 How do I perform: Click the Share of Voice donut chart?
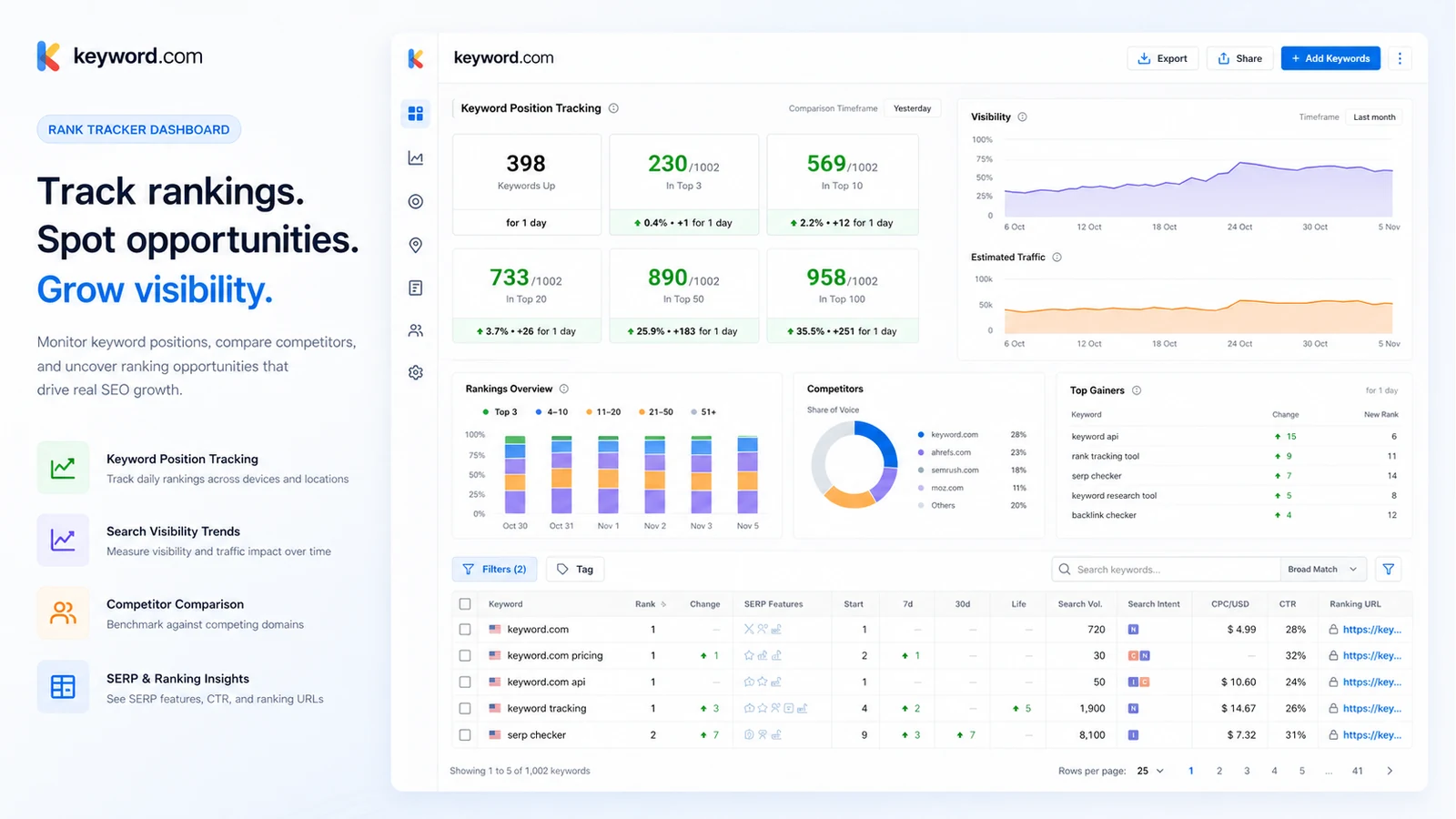pos(854,464)
